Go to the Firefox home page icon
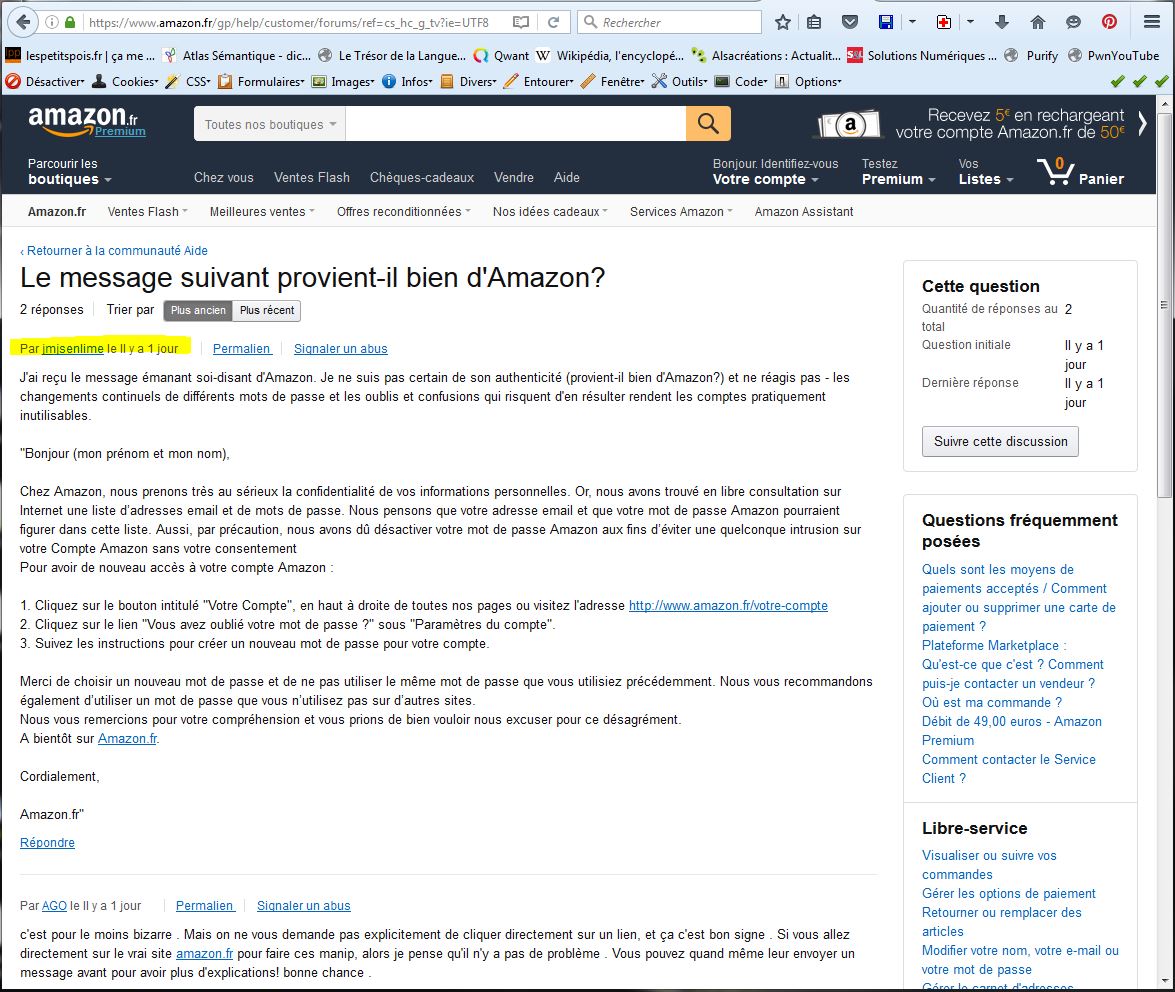Viewport: 1175px width, 992px height. (1037, 22)
